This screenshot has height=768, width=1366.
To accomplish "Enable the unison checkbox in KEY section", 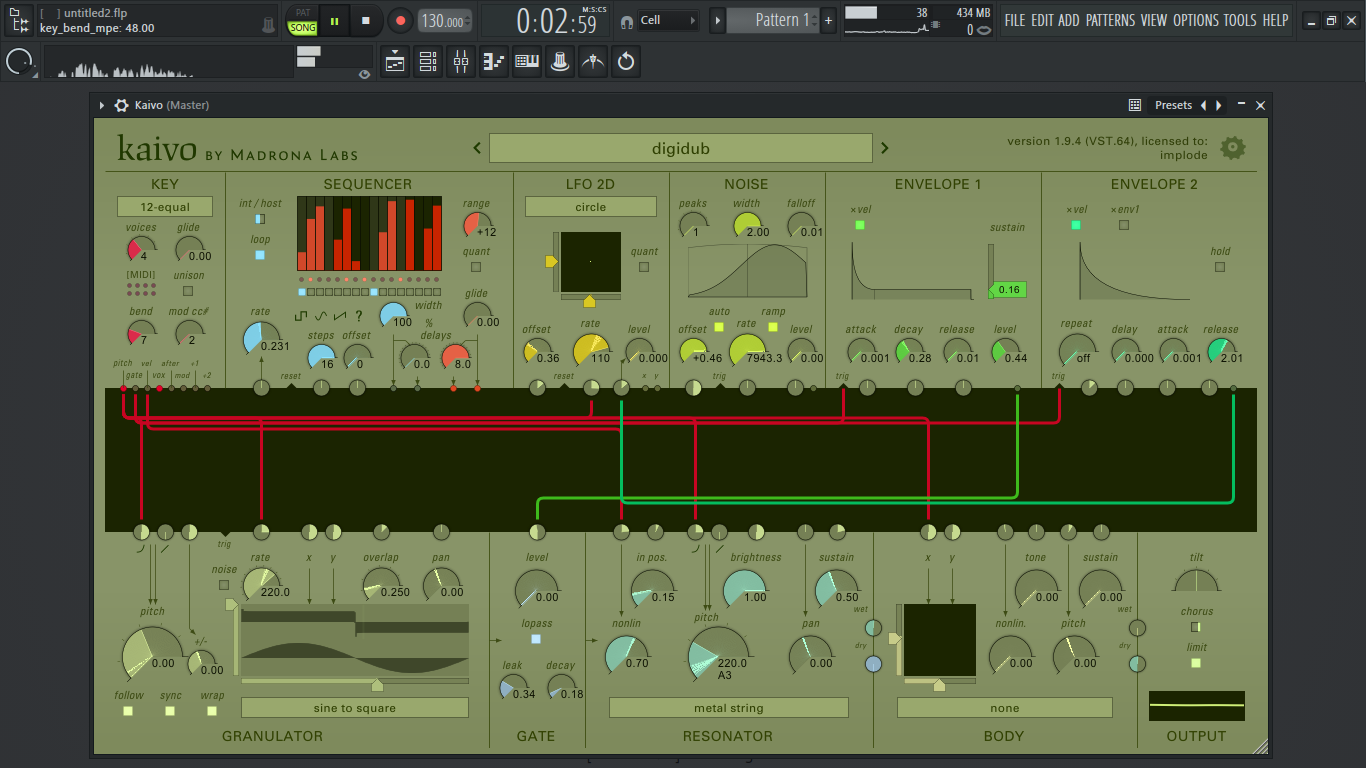I will pyautogui.click(x=188, y=291).
